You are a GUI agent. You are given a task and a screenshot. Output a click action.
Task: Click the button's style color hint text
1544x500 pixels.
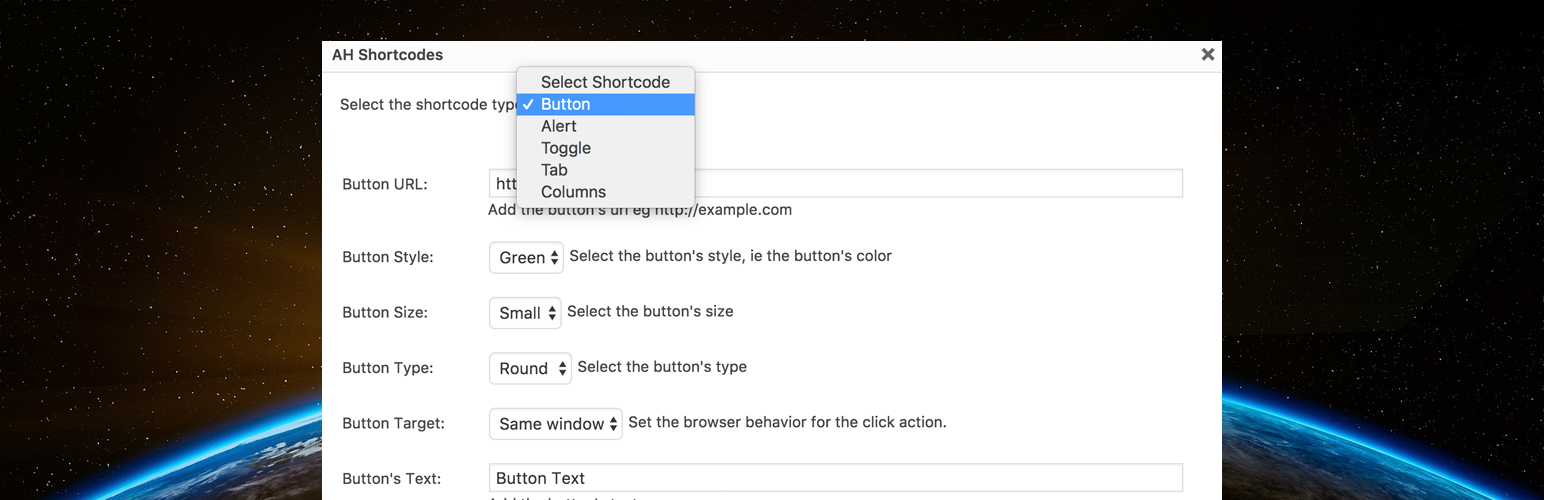pyautogui.click(x=730, y=256)
